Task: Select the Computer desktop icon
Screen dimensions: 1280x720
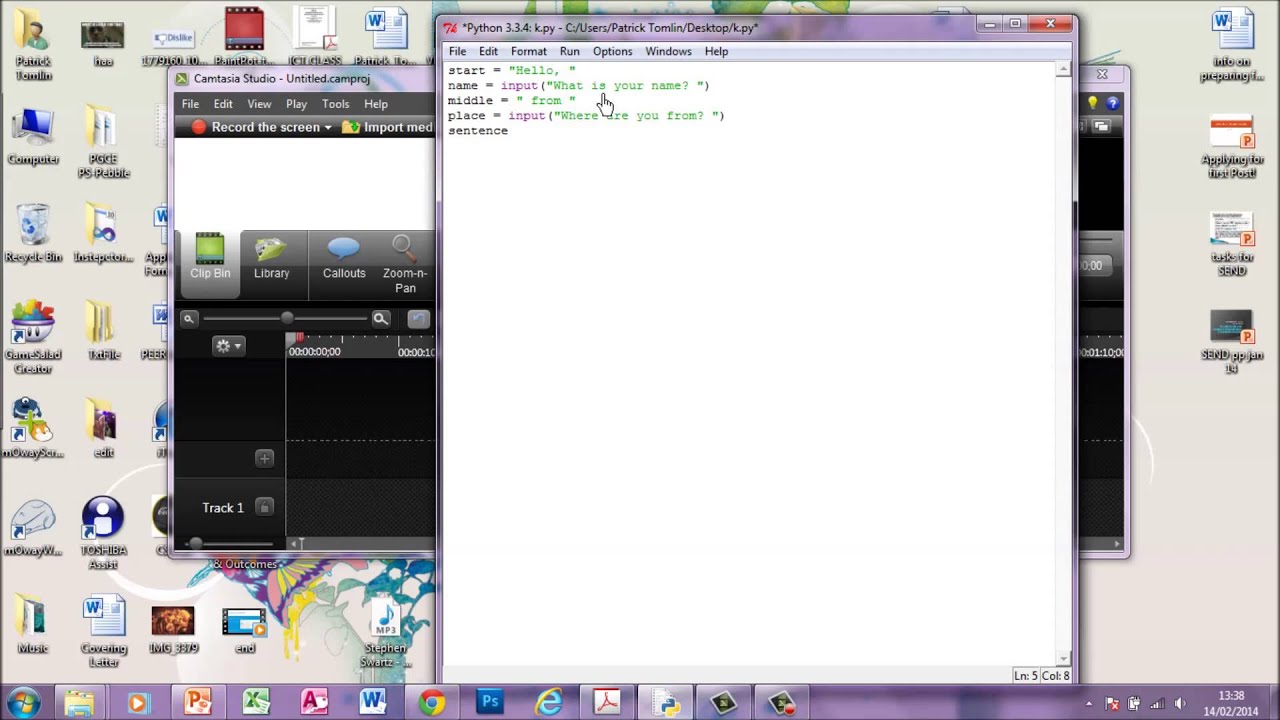Action: point(33,136)
